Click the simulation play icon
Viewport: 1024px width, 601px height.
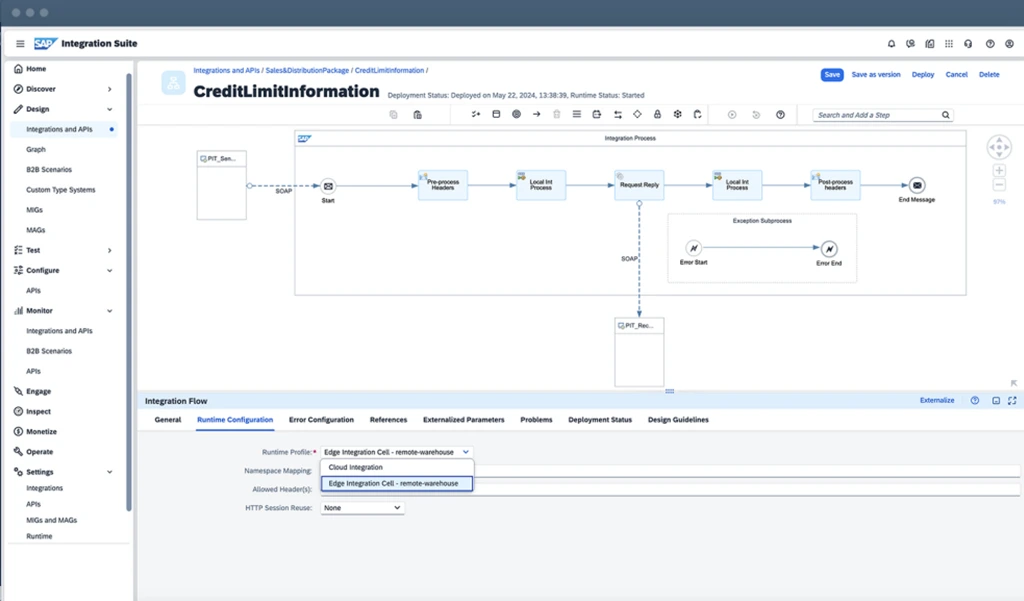[x=732, y=115]
